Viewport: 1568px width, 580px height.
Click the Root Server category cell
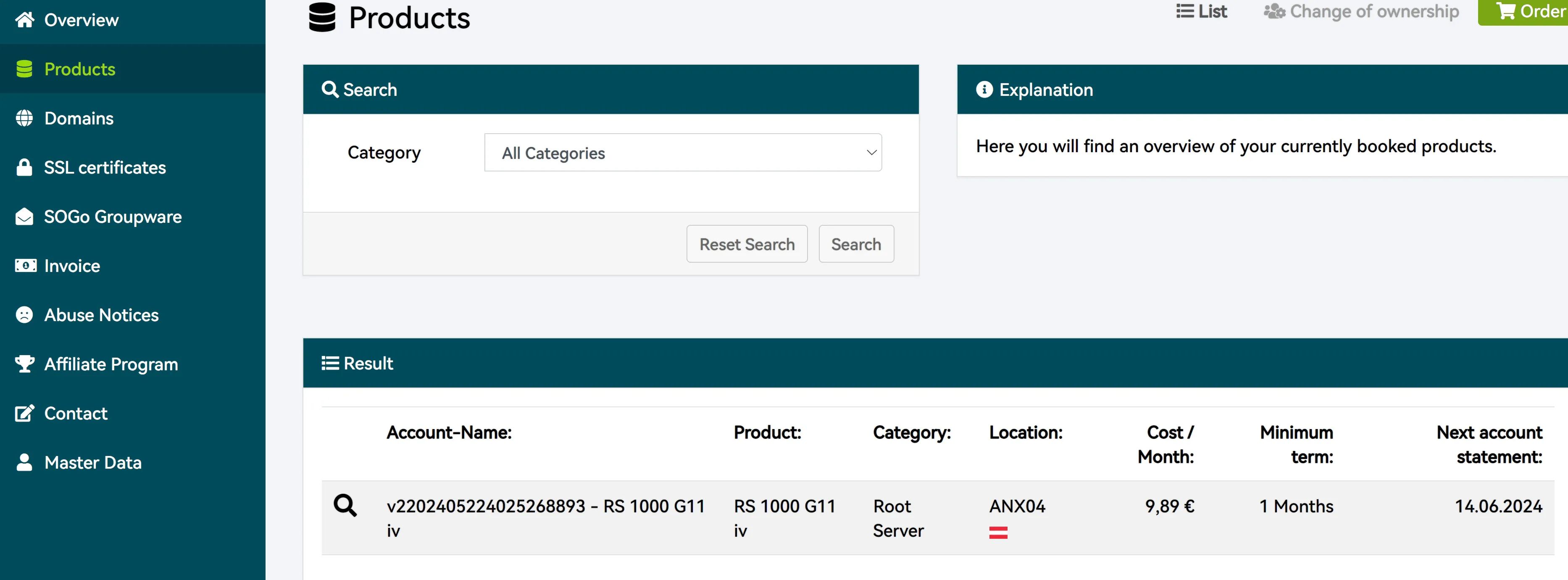[898, 518]
